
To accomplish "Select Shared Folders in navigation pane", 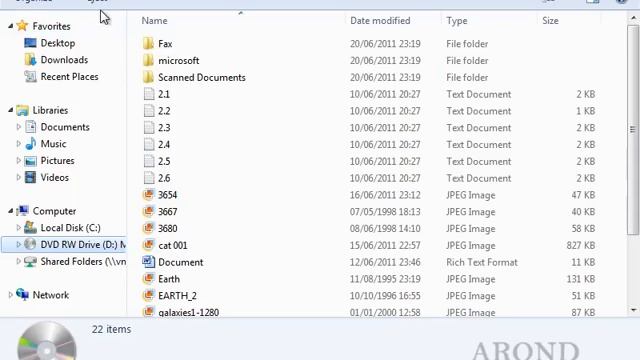I will [83, 261].
